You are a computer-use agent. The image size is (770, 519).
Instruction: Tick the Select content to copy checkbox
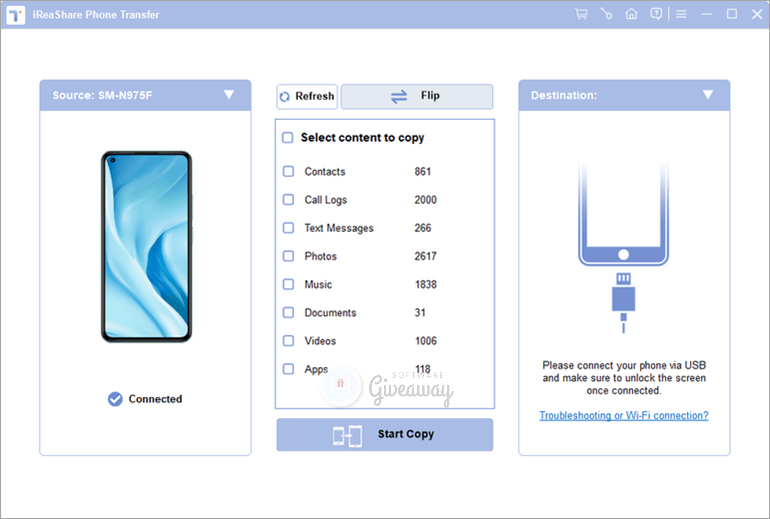click(288, 137)
